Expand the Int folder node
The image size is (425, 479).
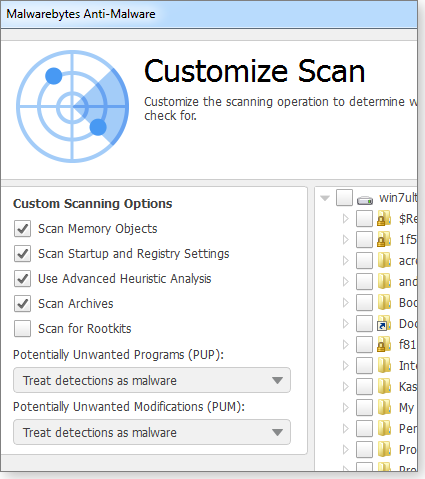pos(346,366)
